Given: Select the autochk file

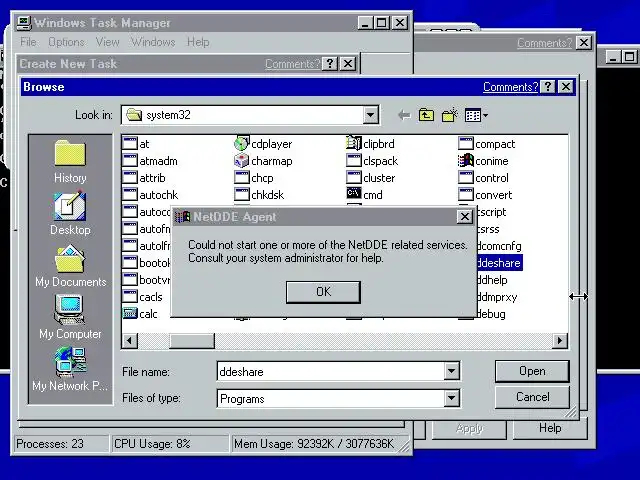Looking at the screenshot, I should (151, 195).
